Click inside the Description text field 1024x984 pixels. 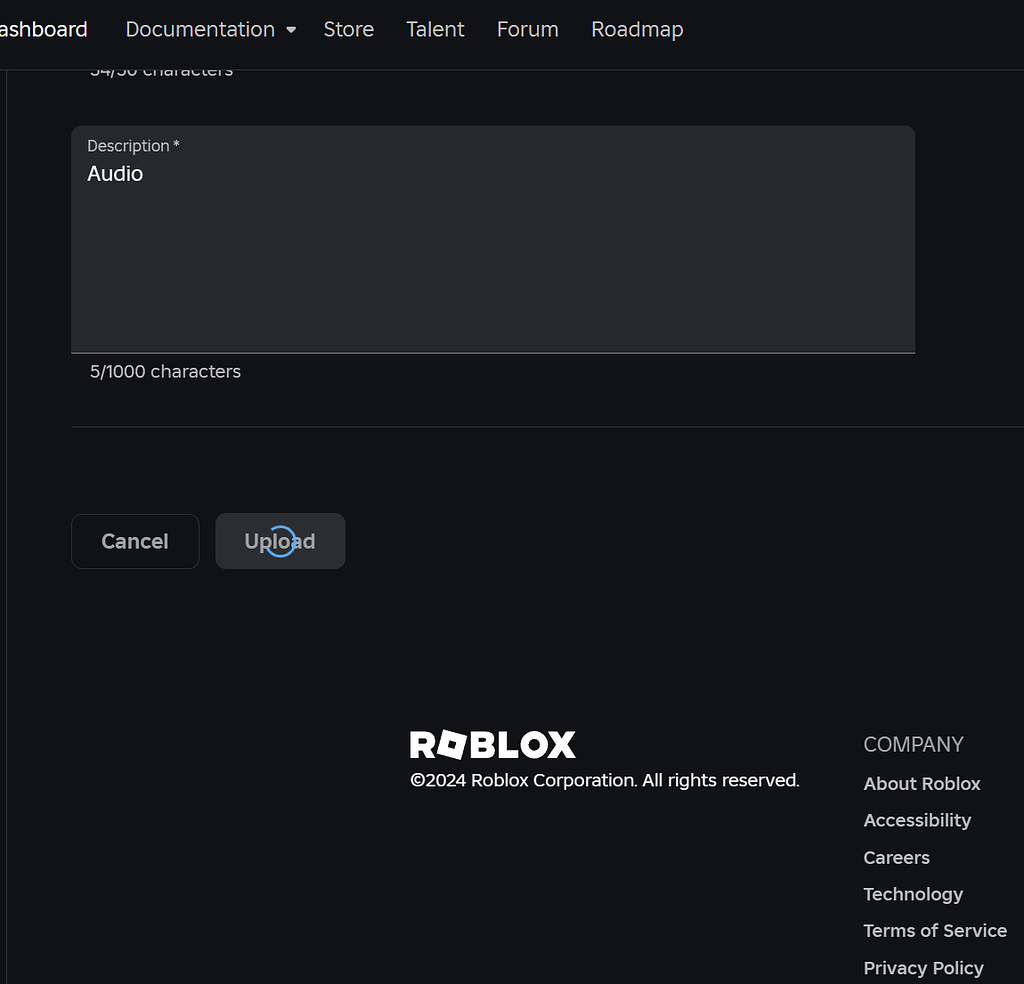(x=493, y=250)
